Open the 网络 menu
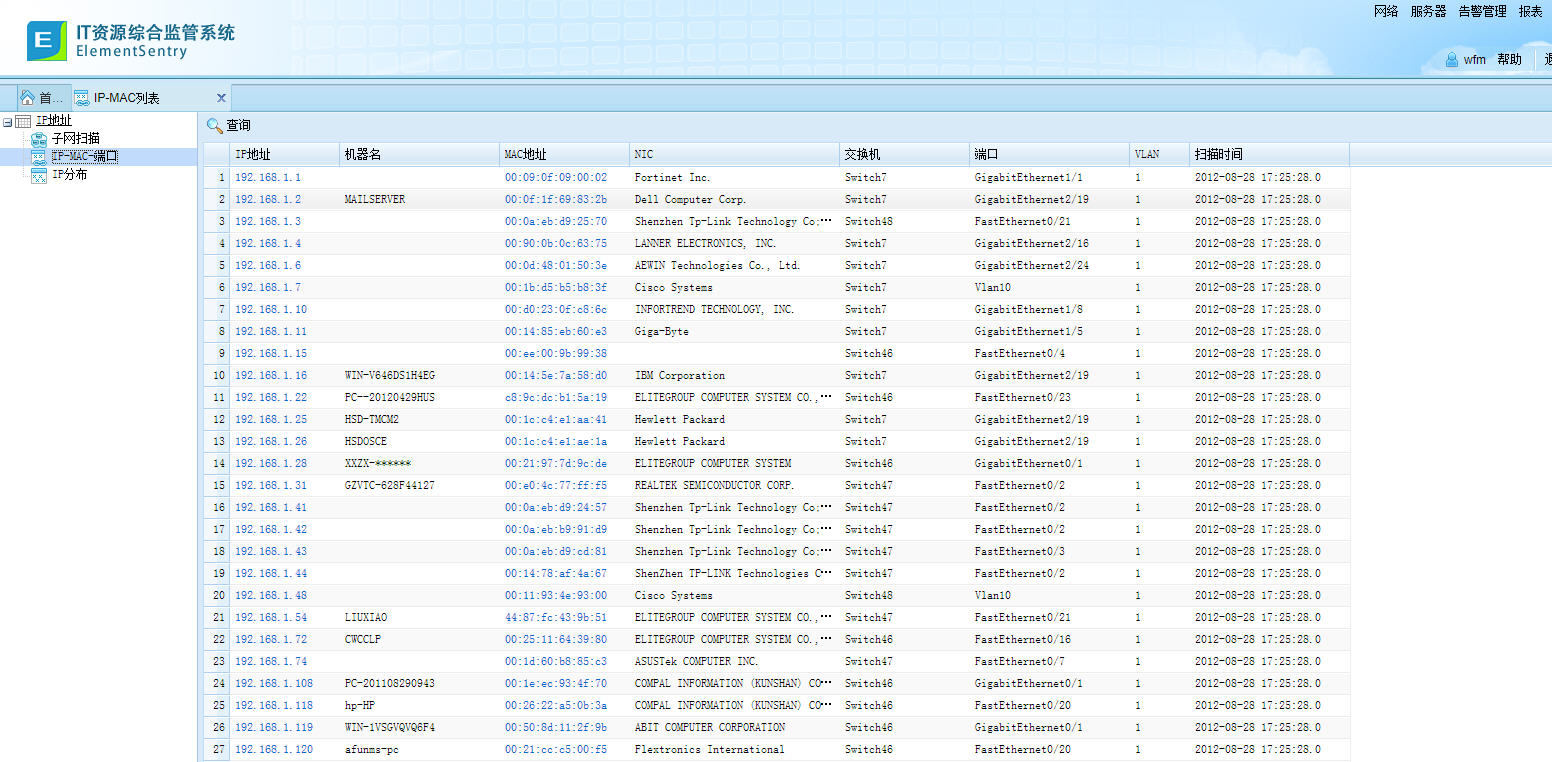 pyautogui.click(x=1386, y=12)
